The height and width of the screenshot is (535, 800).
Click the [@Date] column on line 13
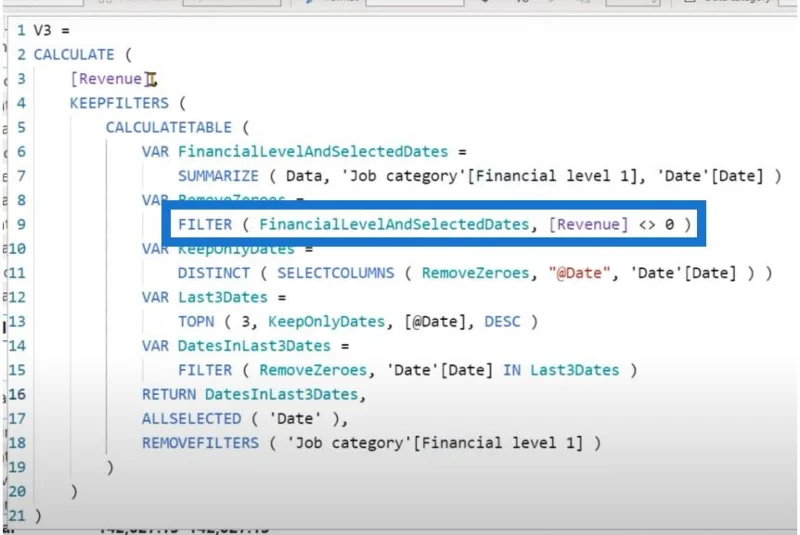tap(435, 322)
